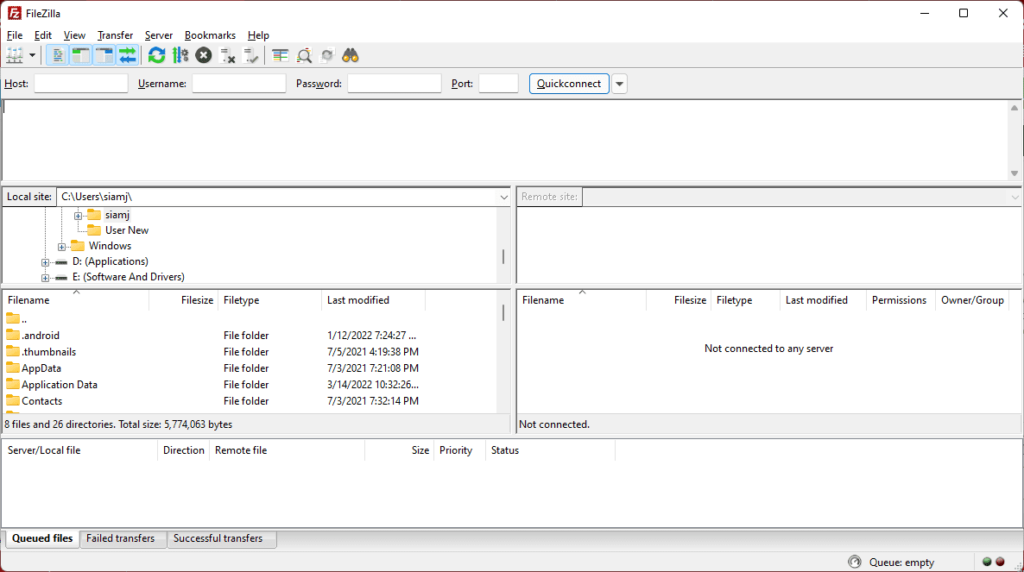This screenshot has width=1024, height=572.
Task: Select D: (Applications) in tree
Action: click(110, 262)
